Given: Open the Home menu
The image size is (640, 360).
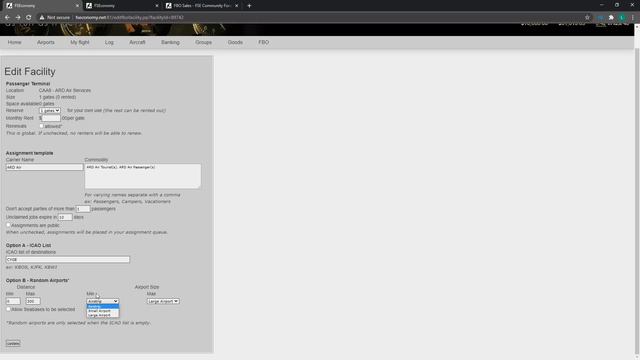Looking at the screenshot, I should tap(14, 42).
